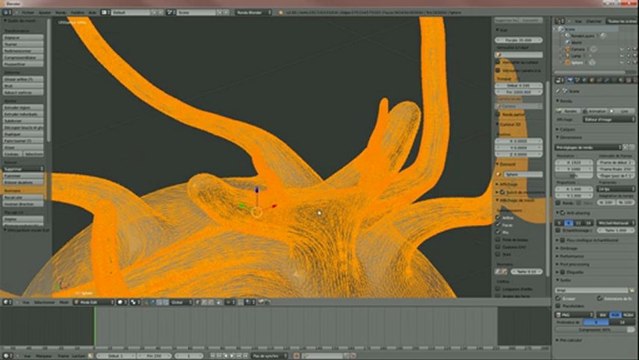This screenshot has height=360, width=639.
Task: Open the Fichier menu
Action: pos(28,13)
